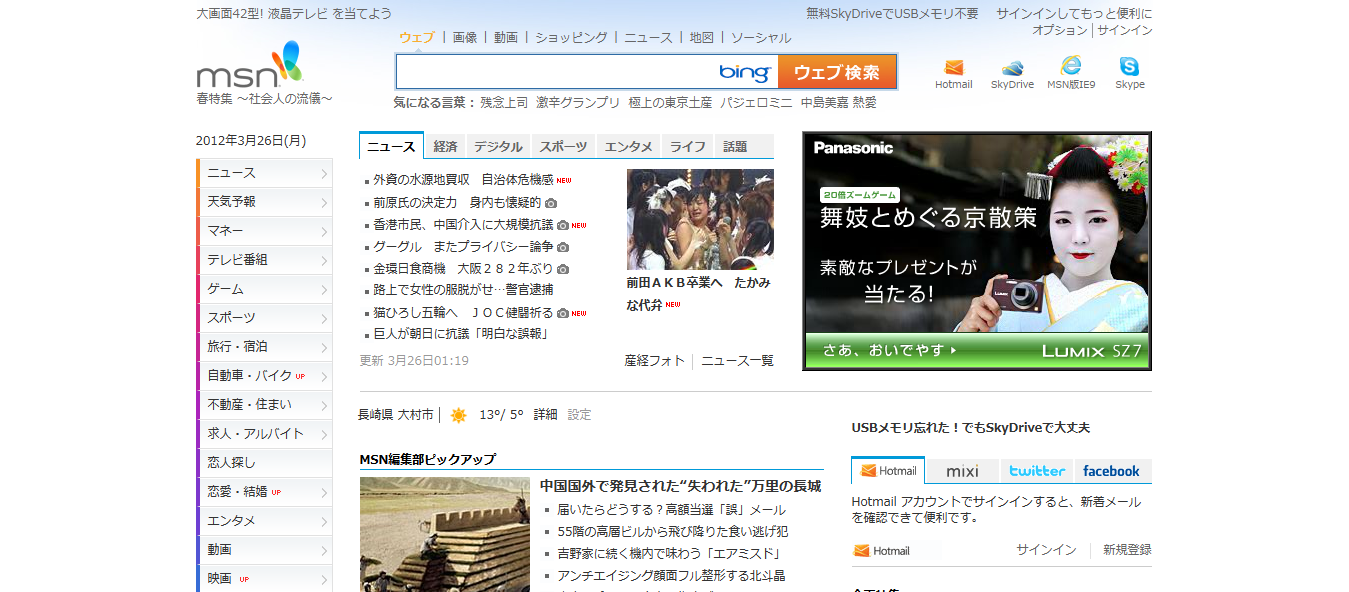Open the MSN版IE9 icon

tap(1071, 66)
